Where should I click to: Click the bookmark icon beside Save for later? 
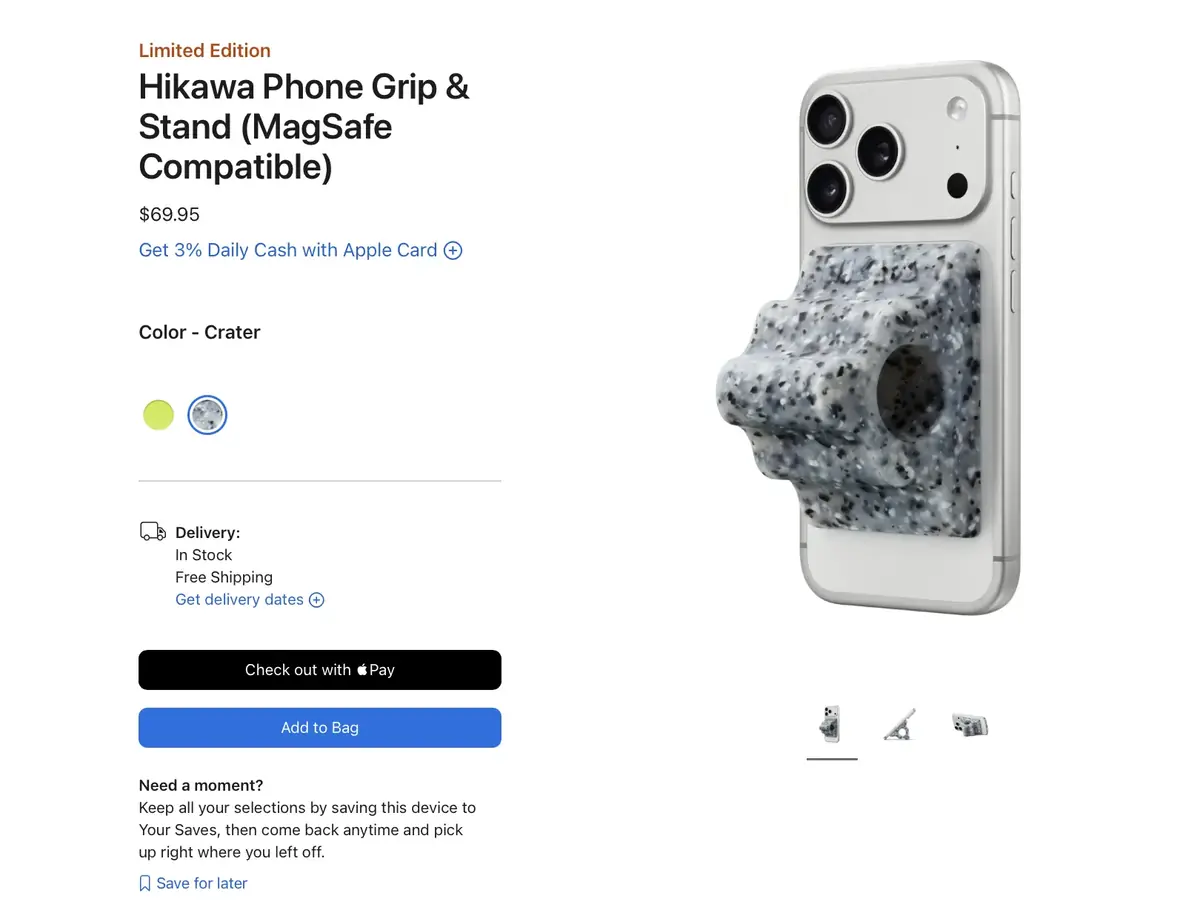tap(145, 883)
